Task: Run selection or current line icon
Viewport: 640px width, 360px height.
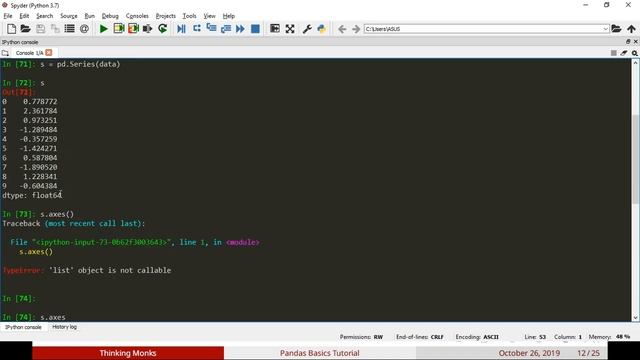Action: [148, 29]
